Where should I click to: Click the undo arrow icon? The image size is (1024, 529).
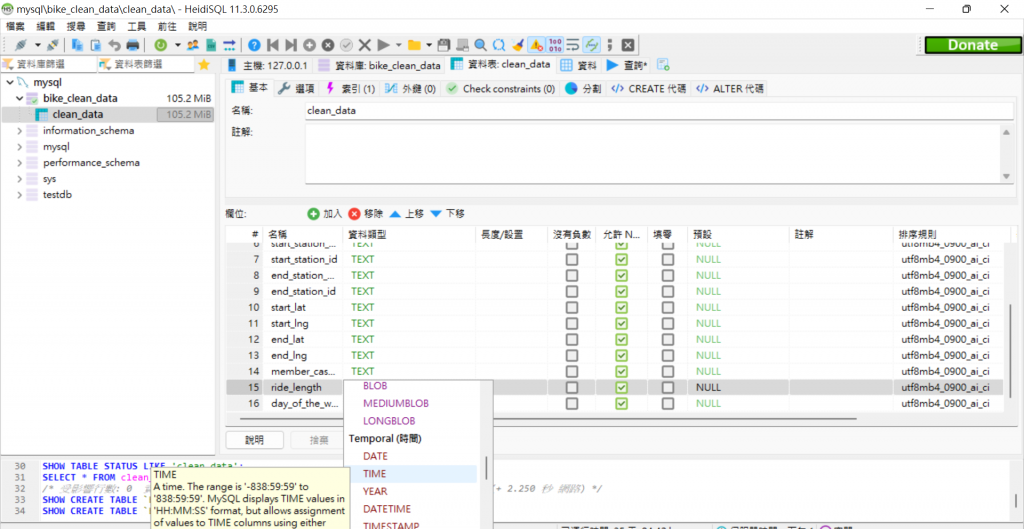tap(114, 45)
